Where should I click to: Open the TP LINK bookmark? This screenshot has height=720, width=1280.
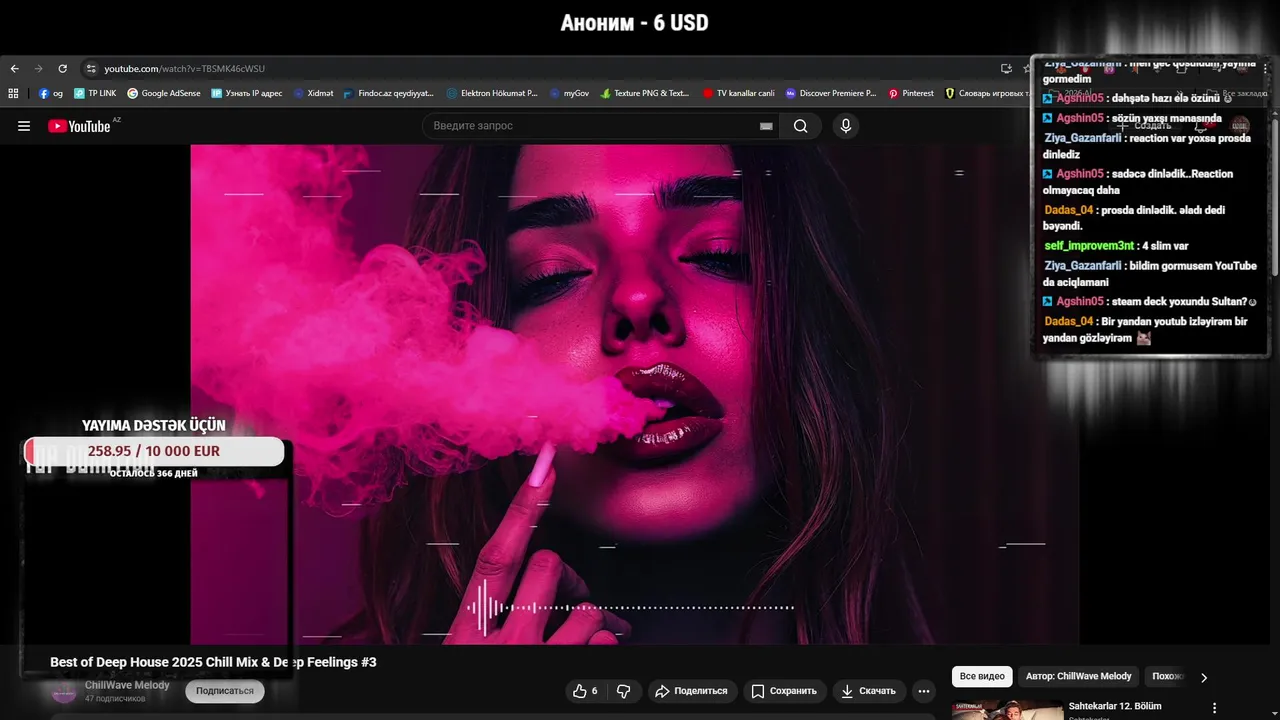tap(95, 93)
